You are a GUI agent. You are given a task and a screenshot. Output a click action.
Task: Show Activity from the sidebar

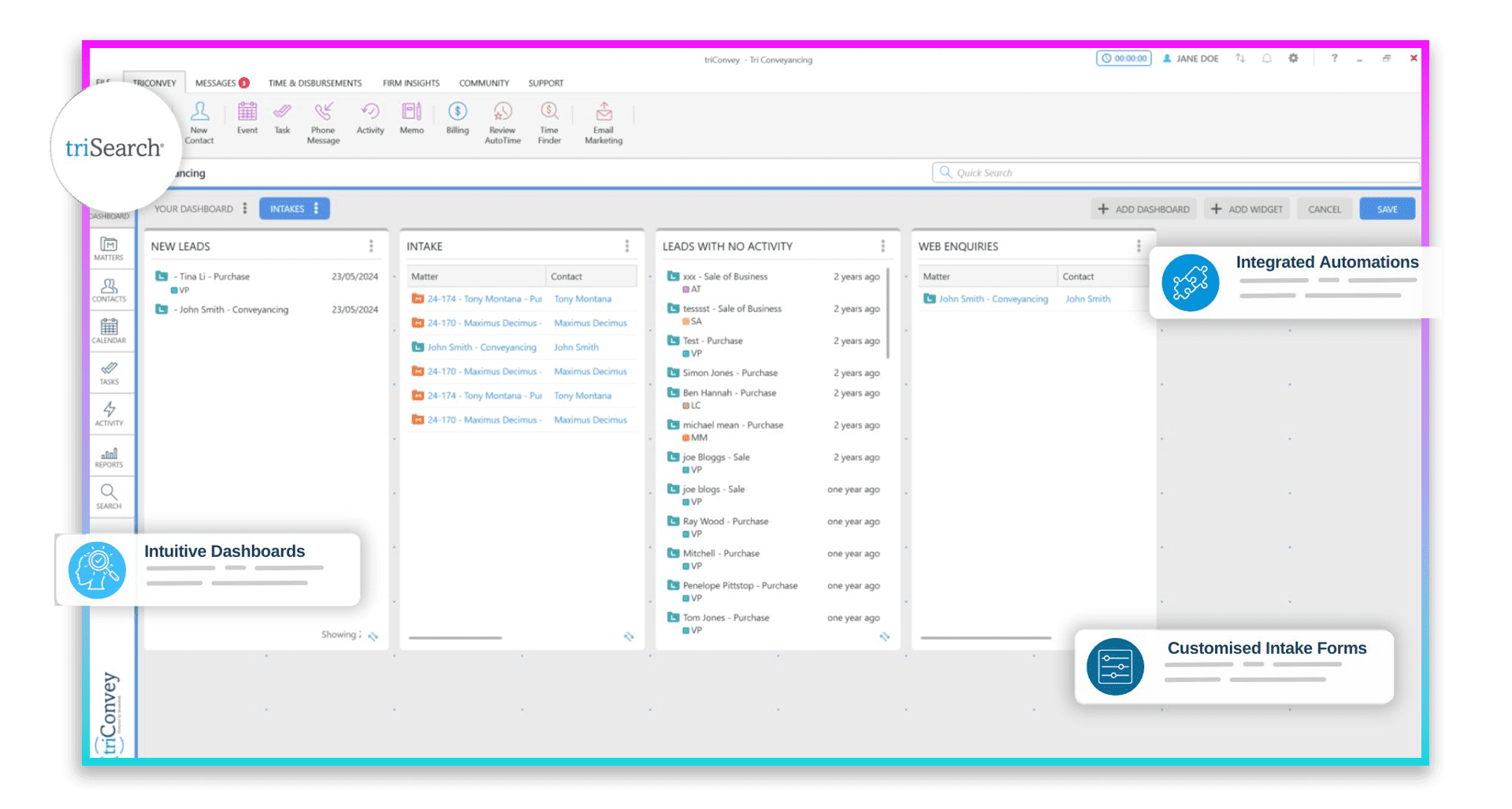(x=109, y=414)
